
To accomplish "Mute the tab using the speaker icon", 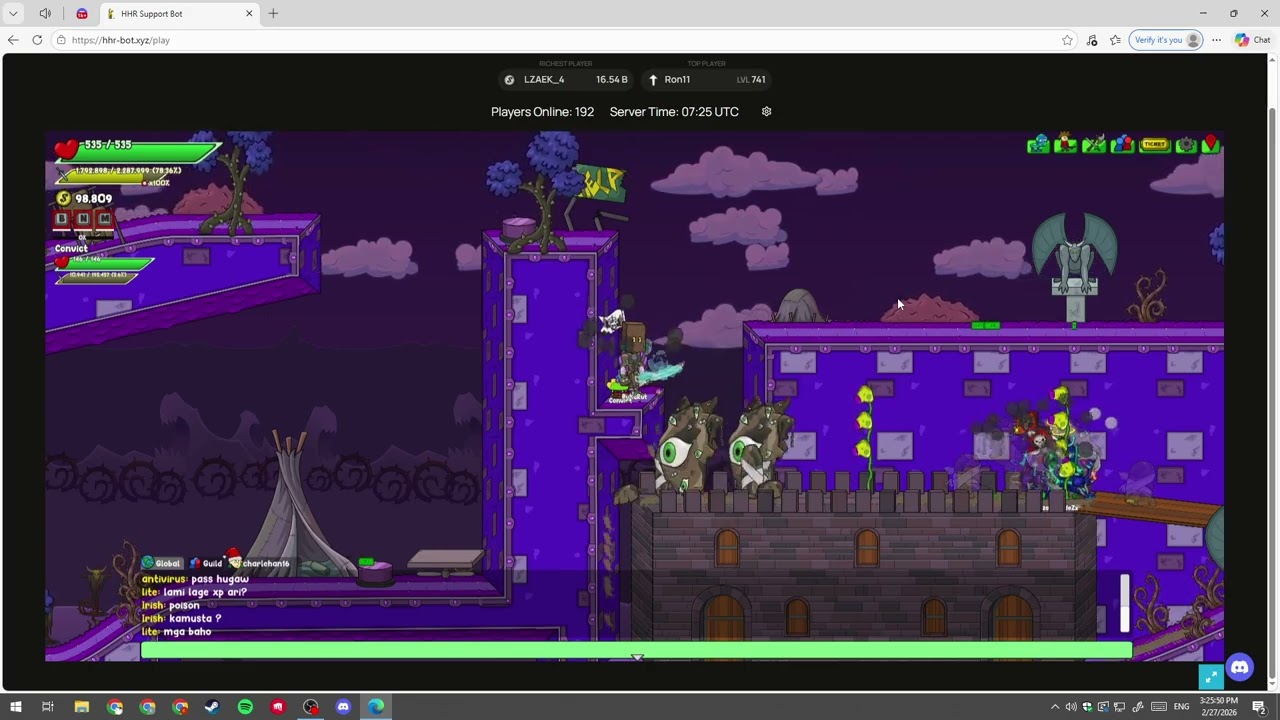I will (46, 14).
